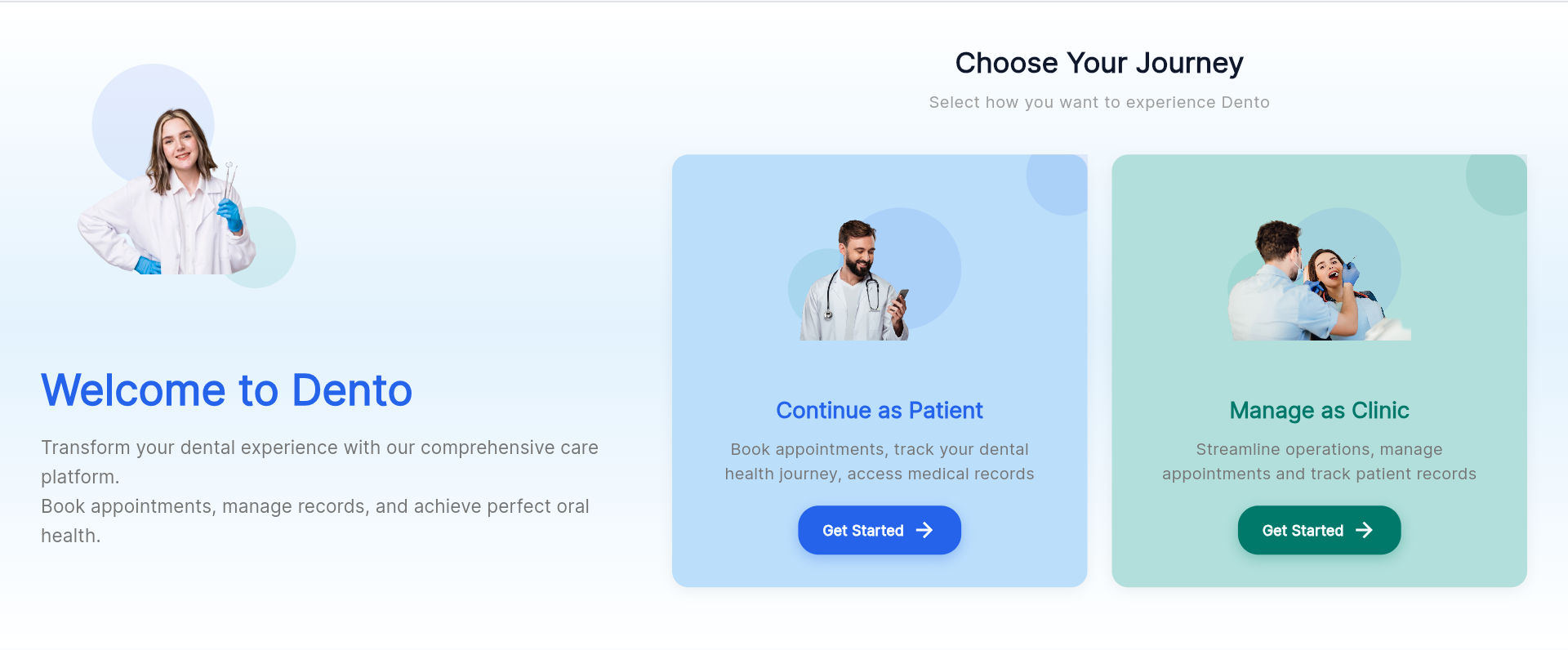Click the blue Get Started button text
Screen dimensions: 1568x650
862,531
